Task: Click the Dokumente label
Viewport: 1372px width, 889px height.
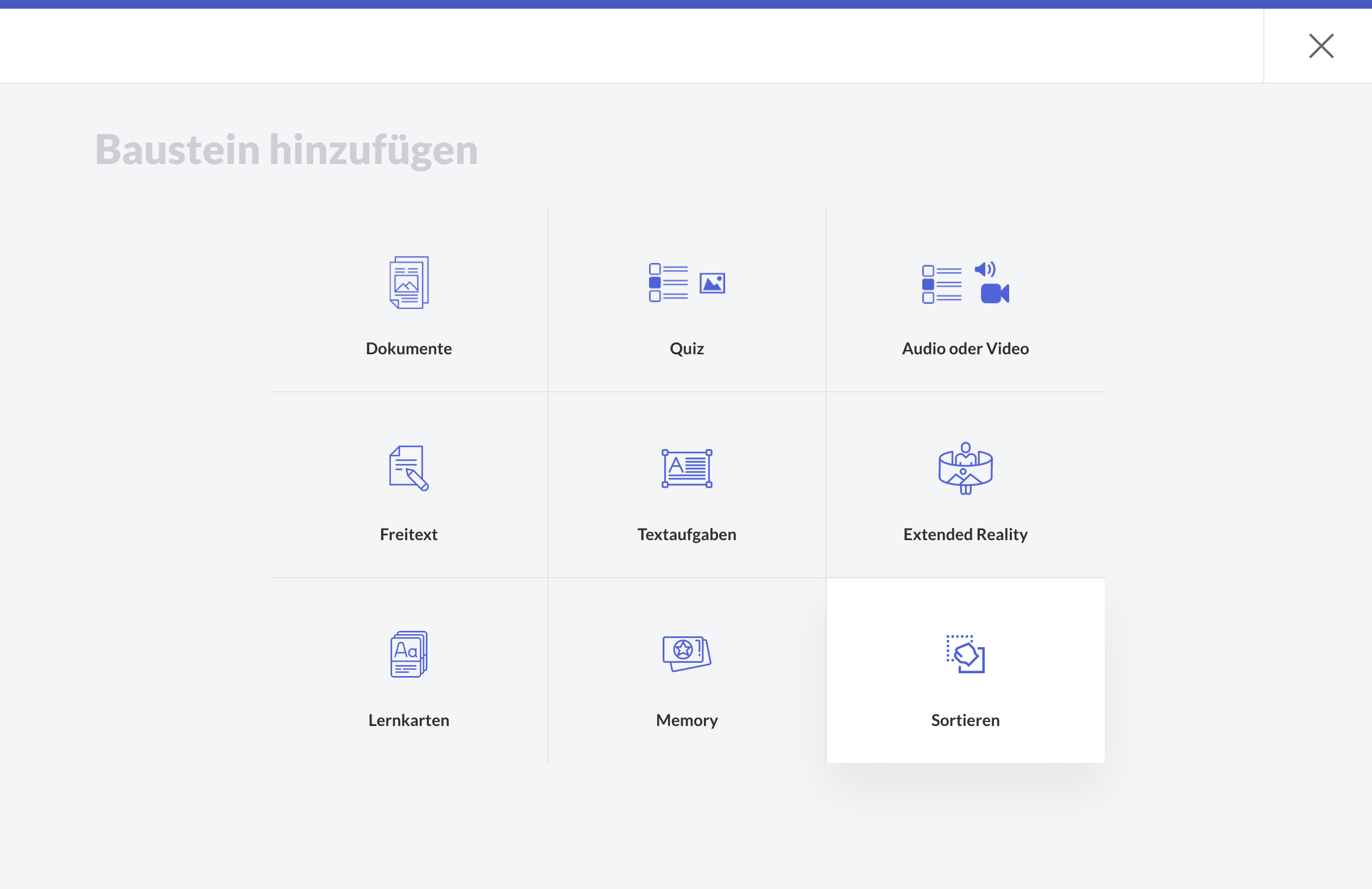Action: point(408,348)
